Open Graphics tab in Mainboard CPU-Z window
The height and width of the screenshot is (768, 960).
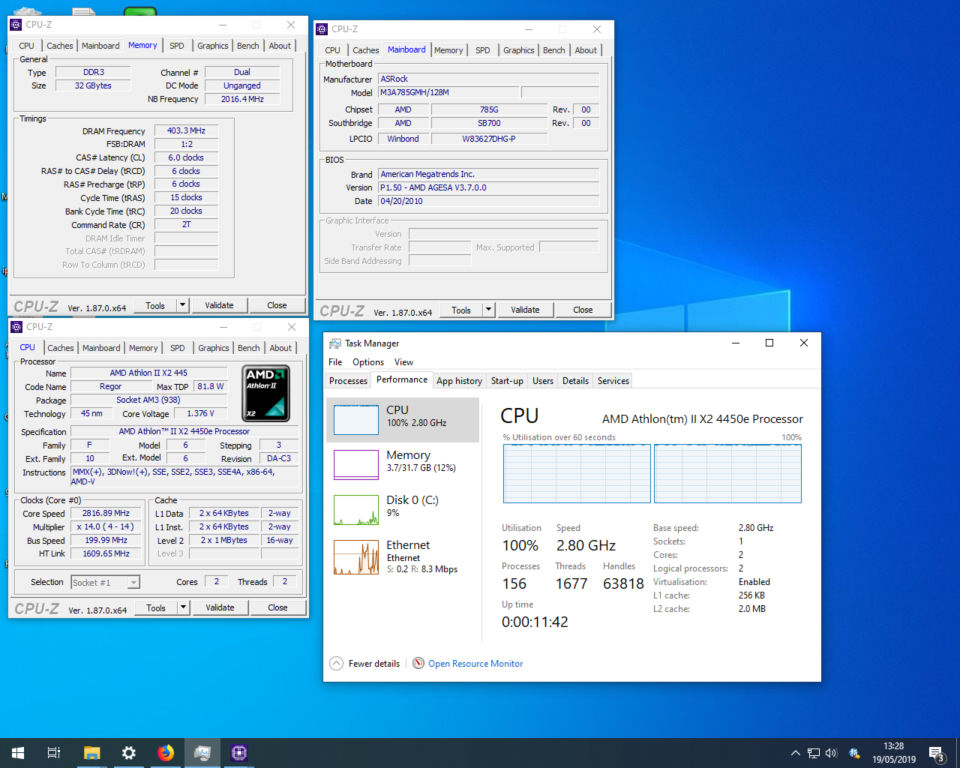click(x=519, y=50)
